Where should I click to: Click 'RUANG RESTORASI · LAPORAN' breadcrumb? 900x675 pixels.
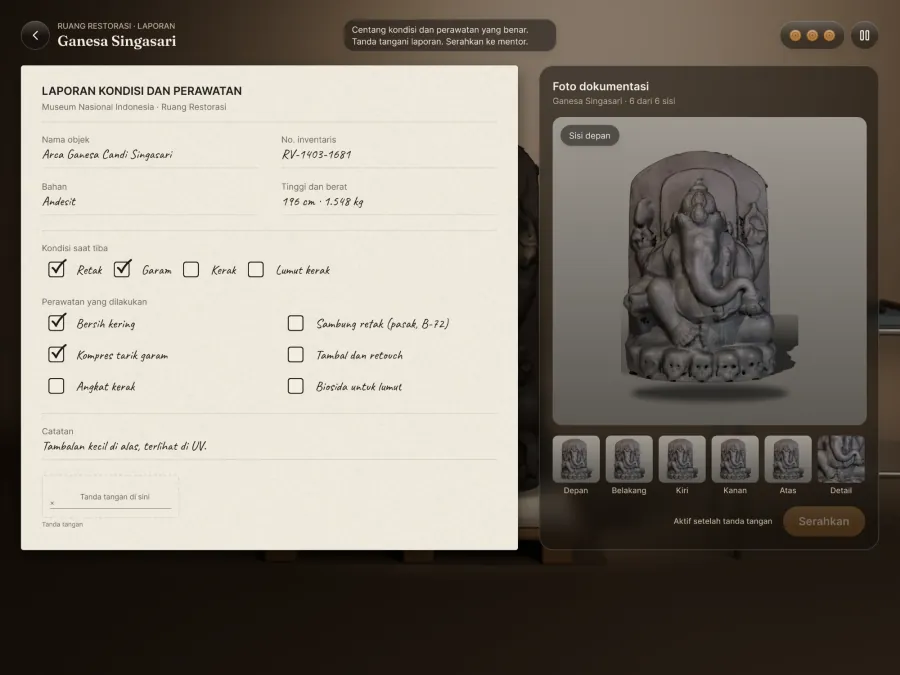point(117,26)
